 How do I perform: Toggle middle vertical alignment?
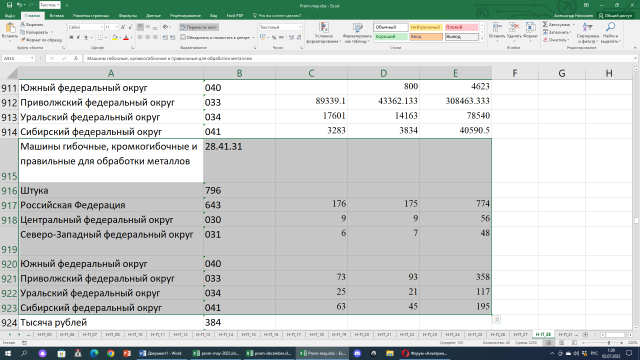(148, 27)
